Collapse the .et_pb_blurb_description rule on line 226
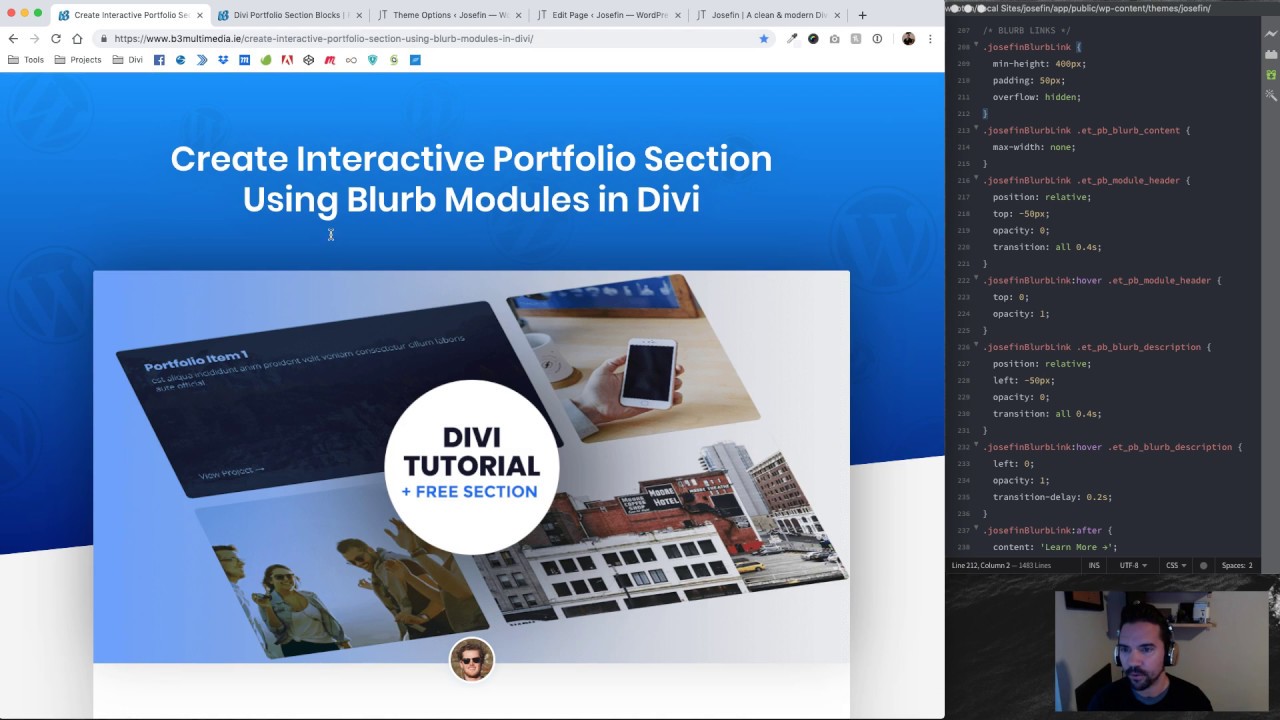Screen dimensions: 1280x720 click(976, 347)
